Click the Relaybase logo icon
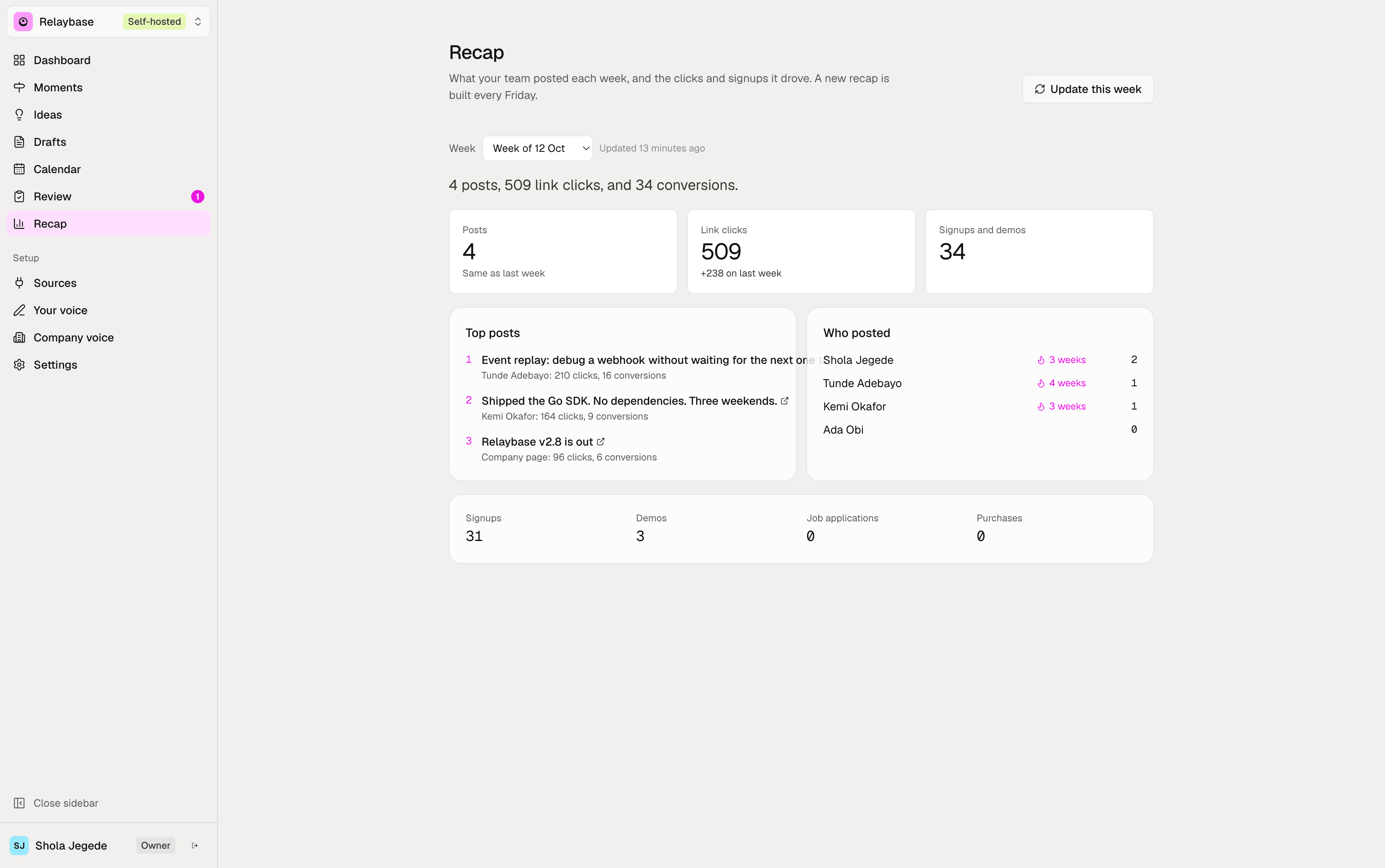 coord(23,22)
